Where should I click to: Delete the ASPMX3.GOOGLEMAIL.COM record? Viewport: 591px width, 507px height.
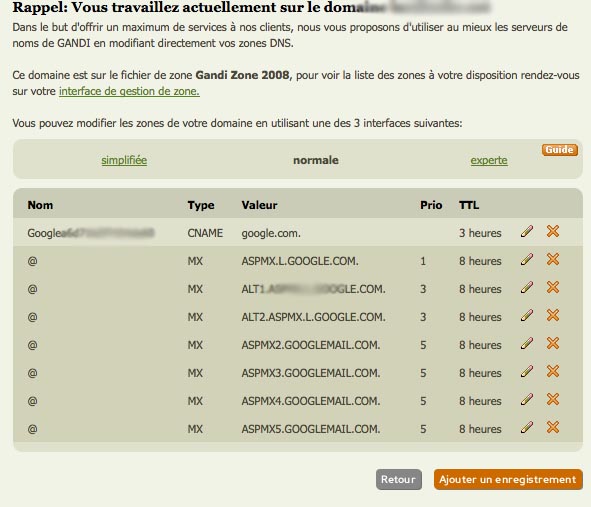tap(553, 371)
